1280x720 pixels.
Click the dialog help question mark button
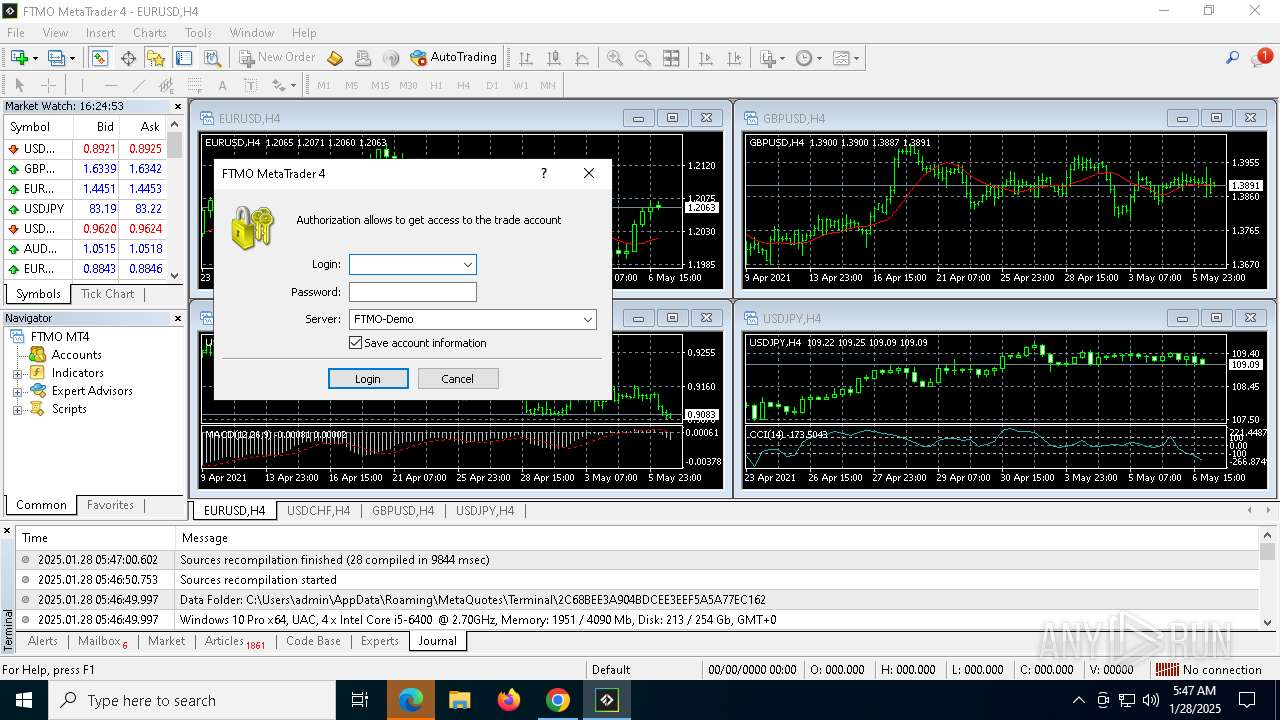544,173
